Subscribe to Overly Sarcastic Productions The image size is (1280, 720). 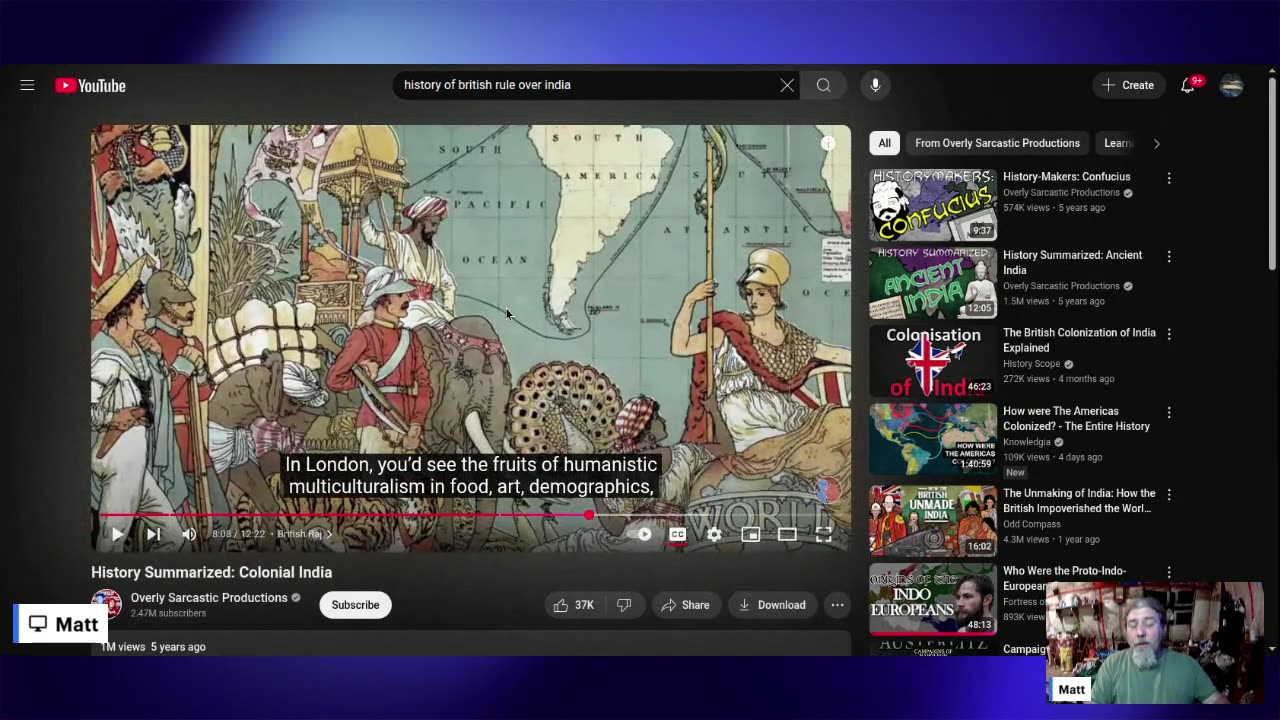(x=355, y=605)
